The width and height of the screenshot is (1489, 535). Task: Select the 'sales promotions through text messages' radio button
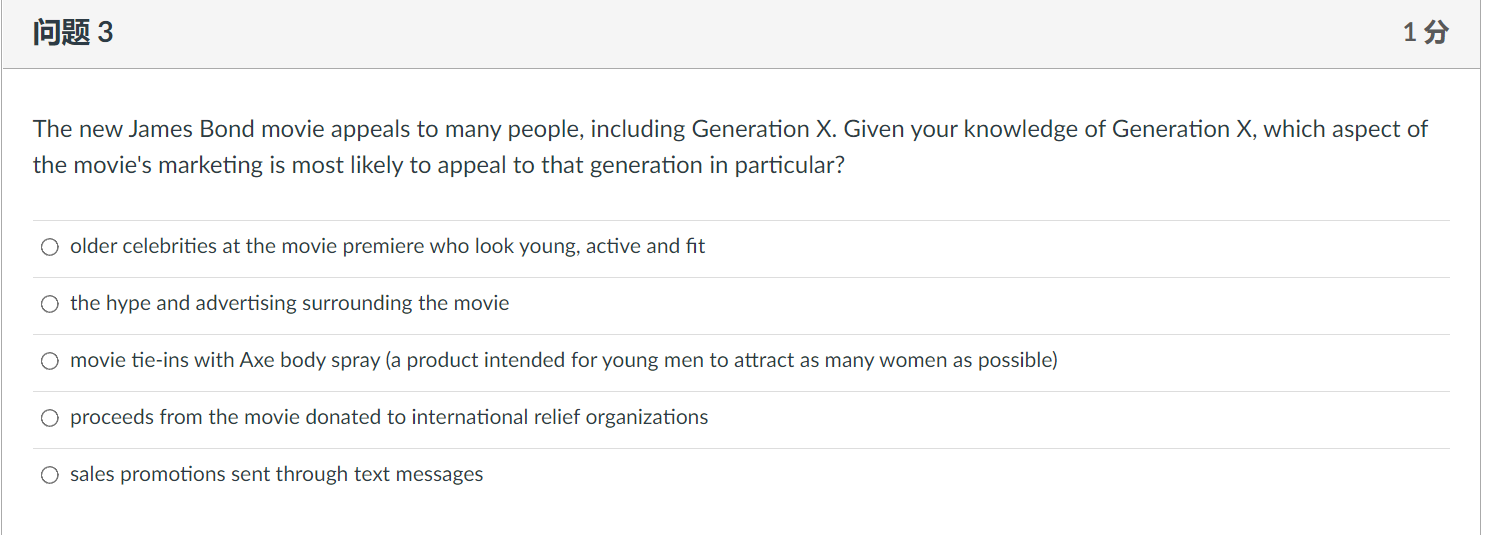50,475
